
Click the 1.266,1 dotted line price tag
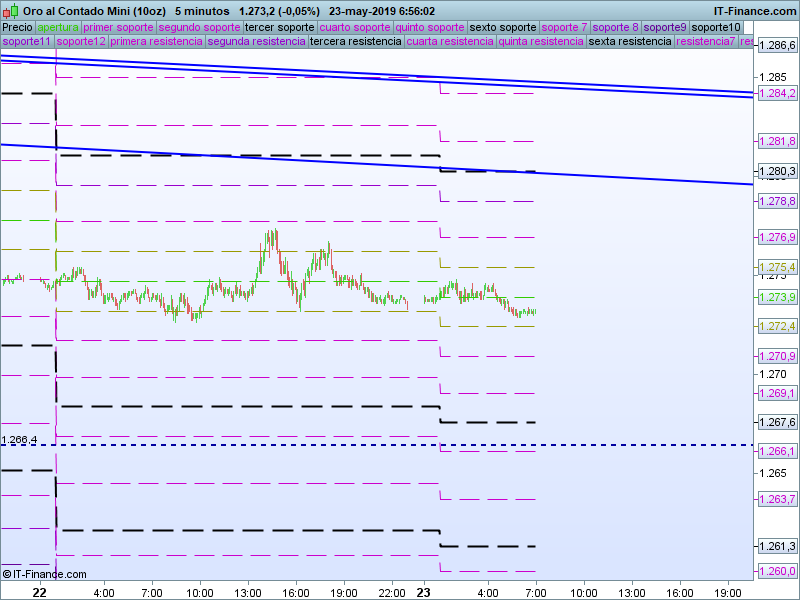coord(778,451)
